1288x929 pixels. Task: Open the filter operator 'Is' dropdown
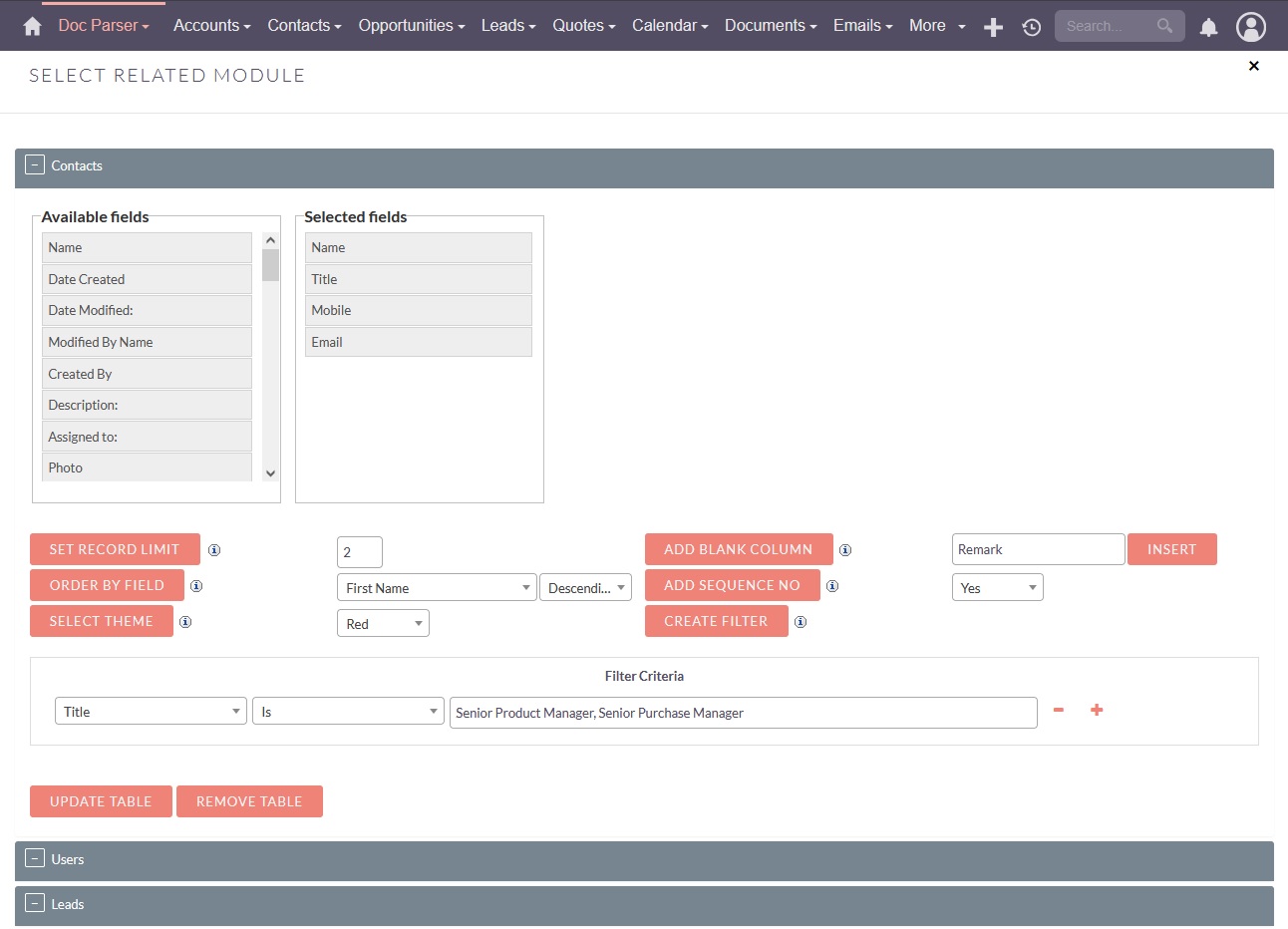coord(348,712)
